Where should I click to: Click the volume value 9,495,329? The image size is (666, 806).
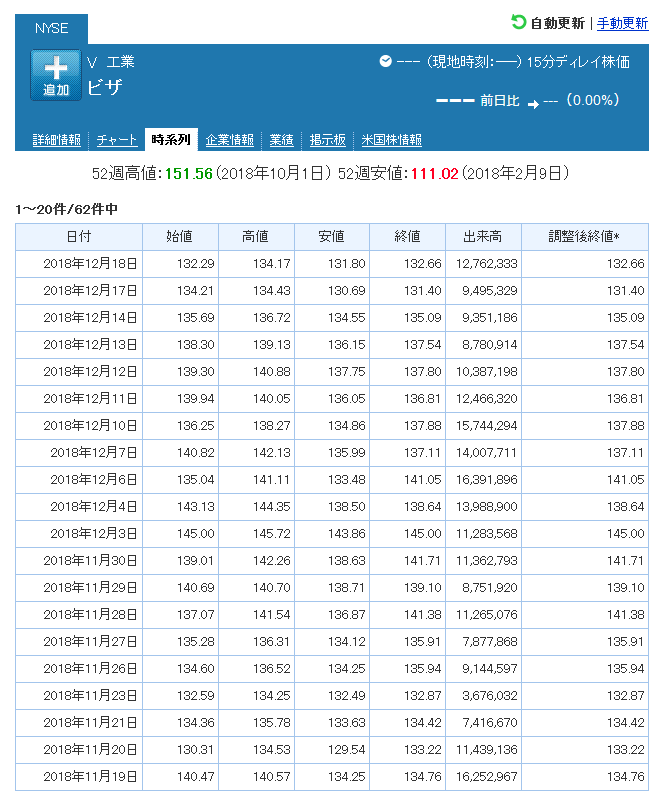tap(490, 291)
